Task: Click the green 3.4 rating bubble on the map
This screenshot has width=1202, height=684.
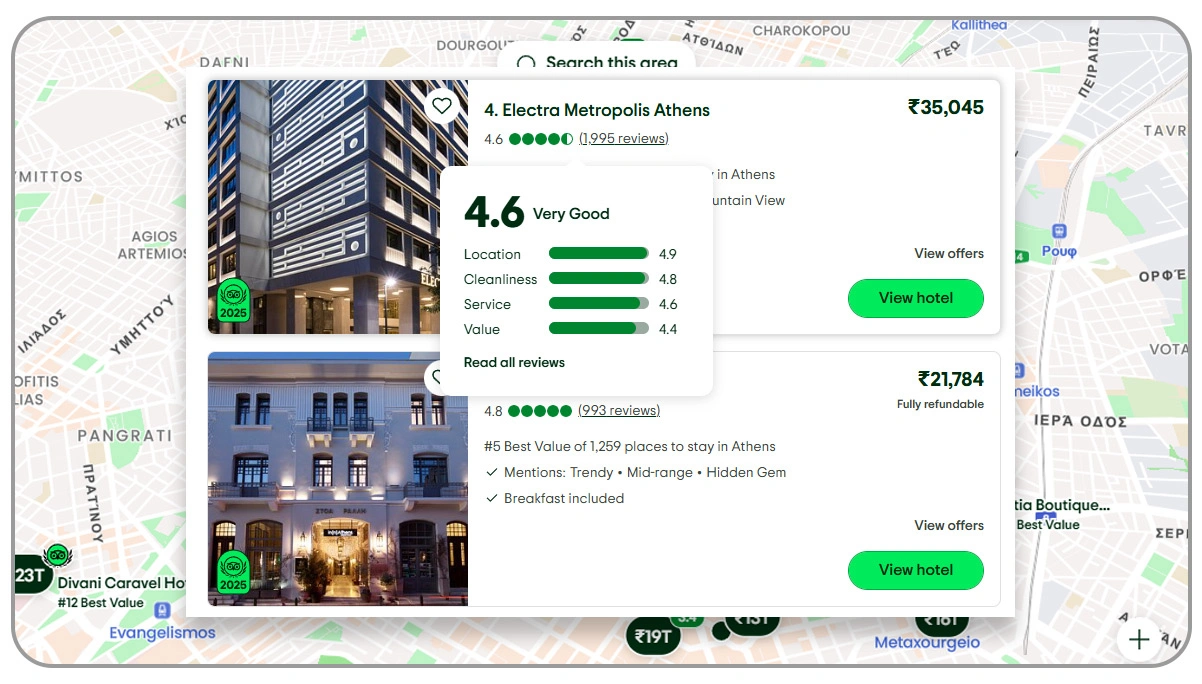Action: tap(686, 619)
